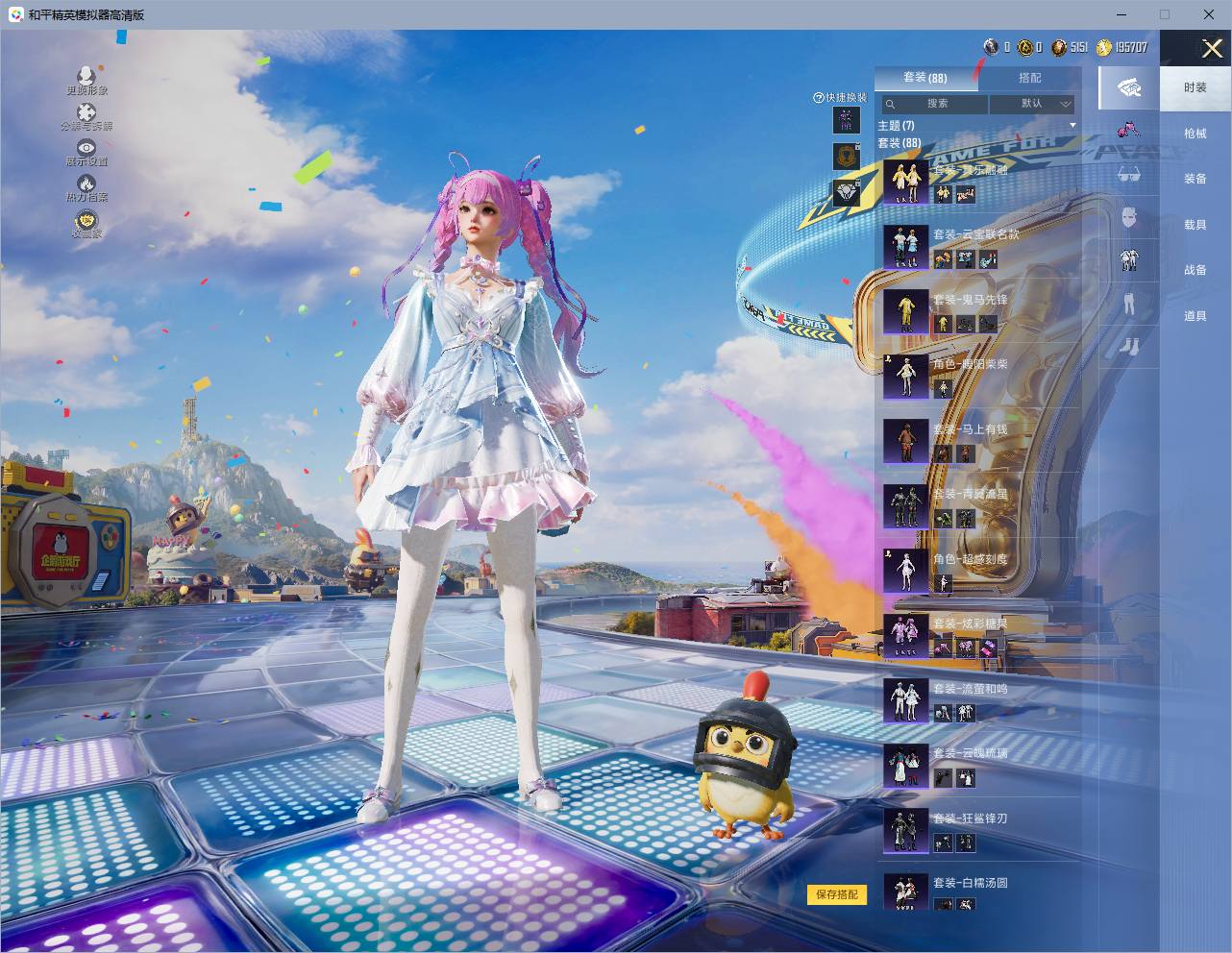Image resolution: width=1232 pixels, height=953 pixels.
Task: Click the 套装-鬼马先锋 title text
Action: pyautogui.click(x=971, y=300)
